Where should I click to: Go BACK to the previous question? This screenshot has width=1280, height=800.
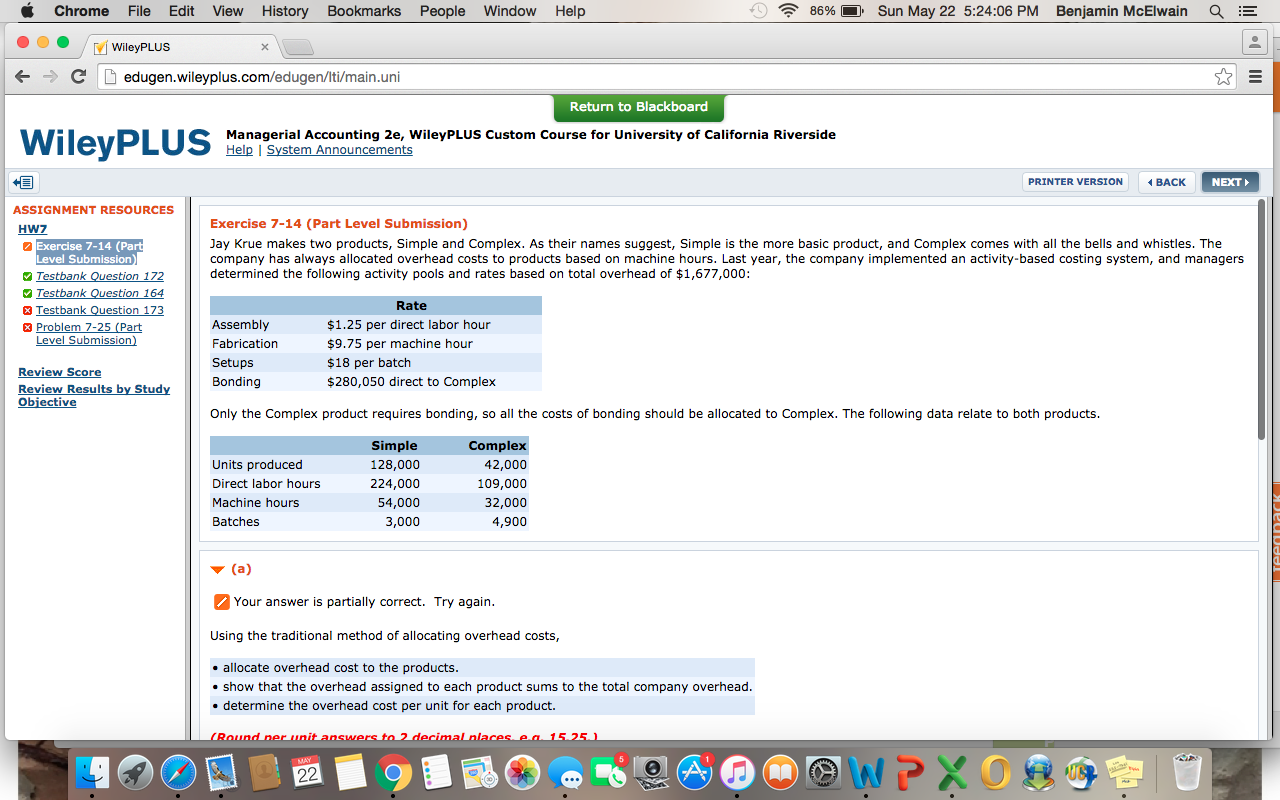click(1166, 182)
